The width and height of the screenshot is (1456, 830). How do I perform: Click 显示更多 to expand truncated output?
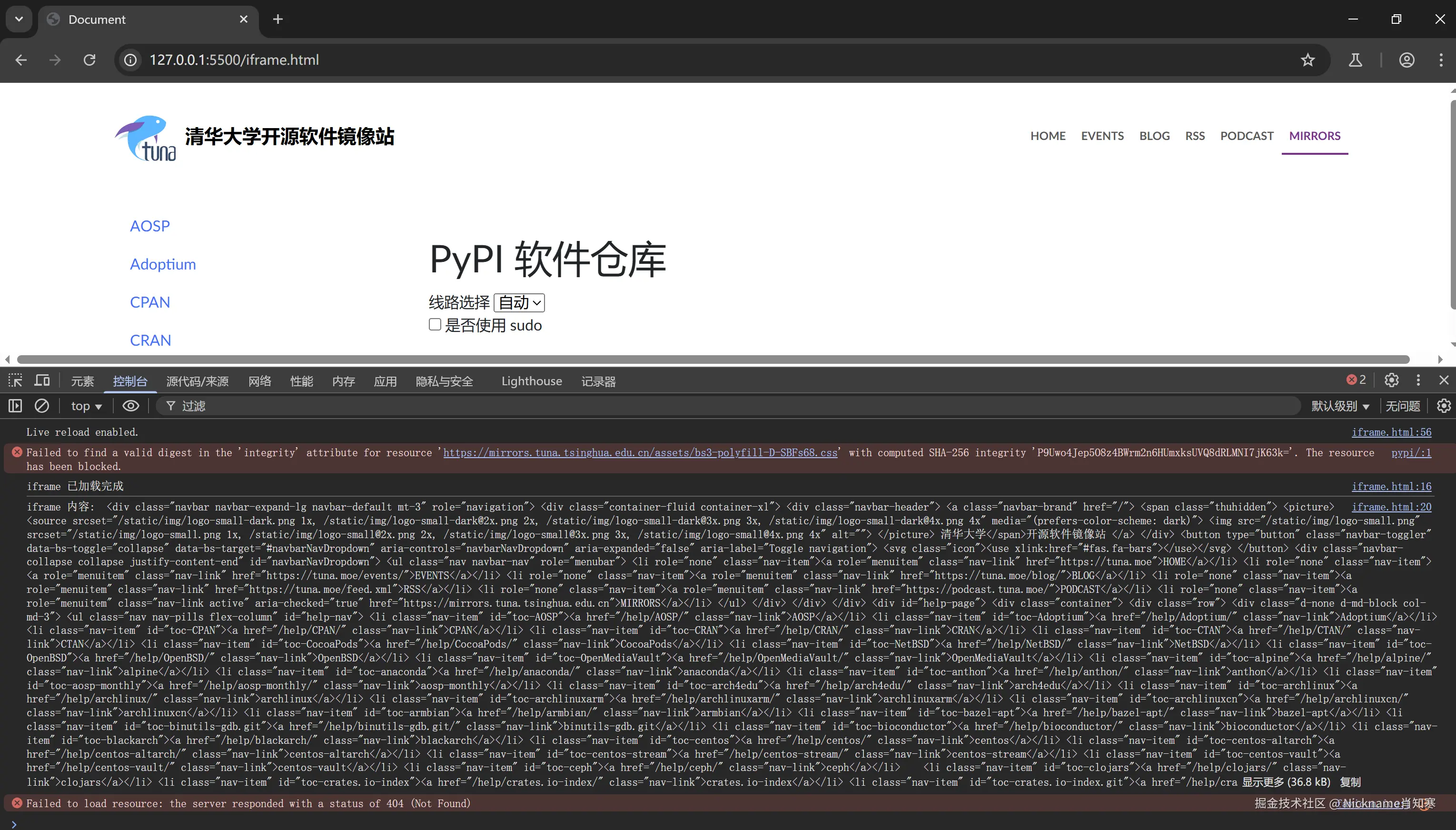coord(1264,782)
